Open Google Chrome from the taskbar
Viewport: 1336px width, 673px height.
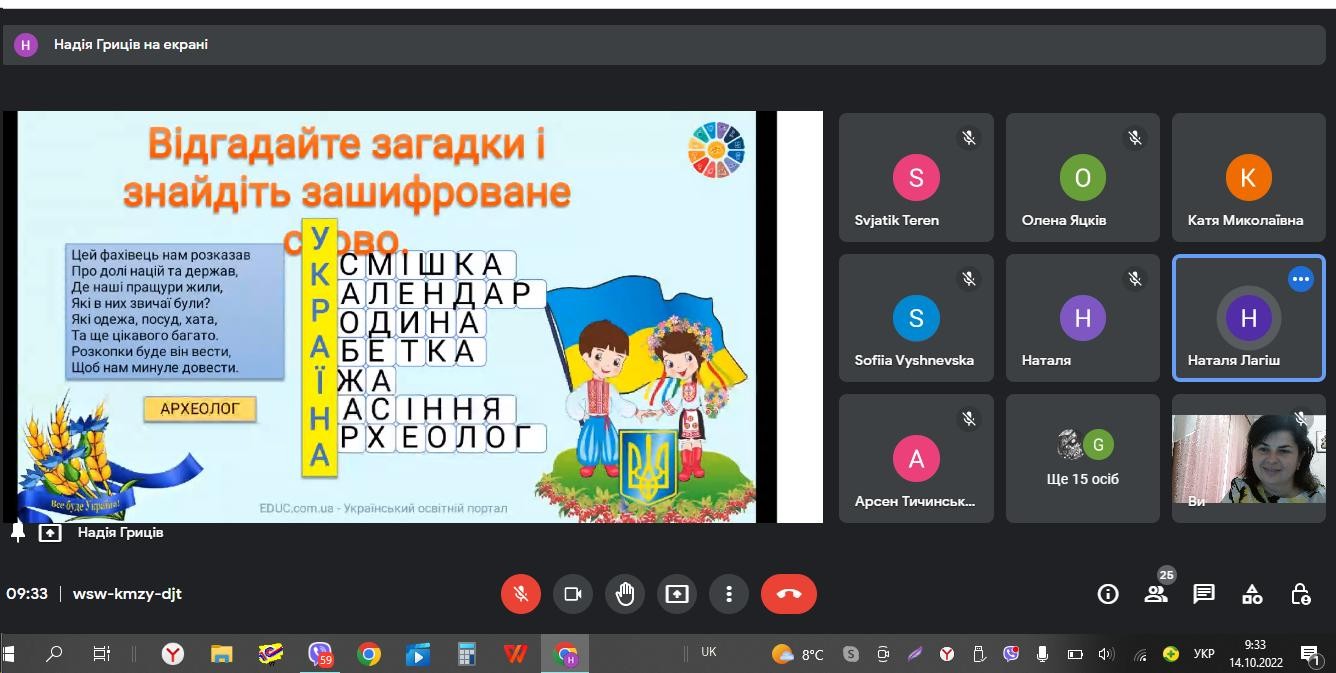pyautogui.click(x=369, y=654)
